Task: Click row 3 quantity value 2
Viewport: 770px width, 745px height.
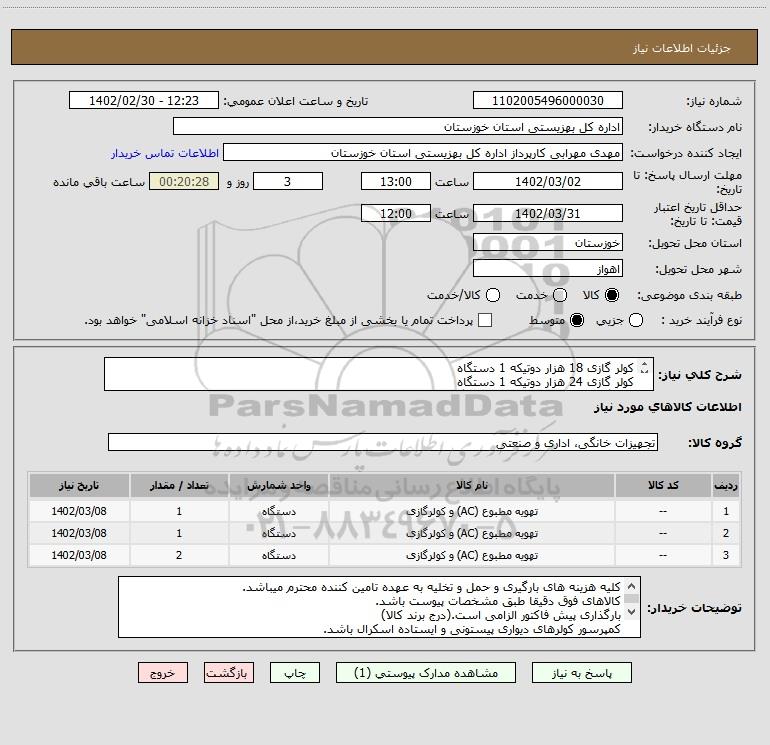Action: (179, 555)
